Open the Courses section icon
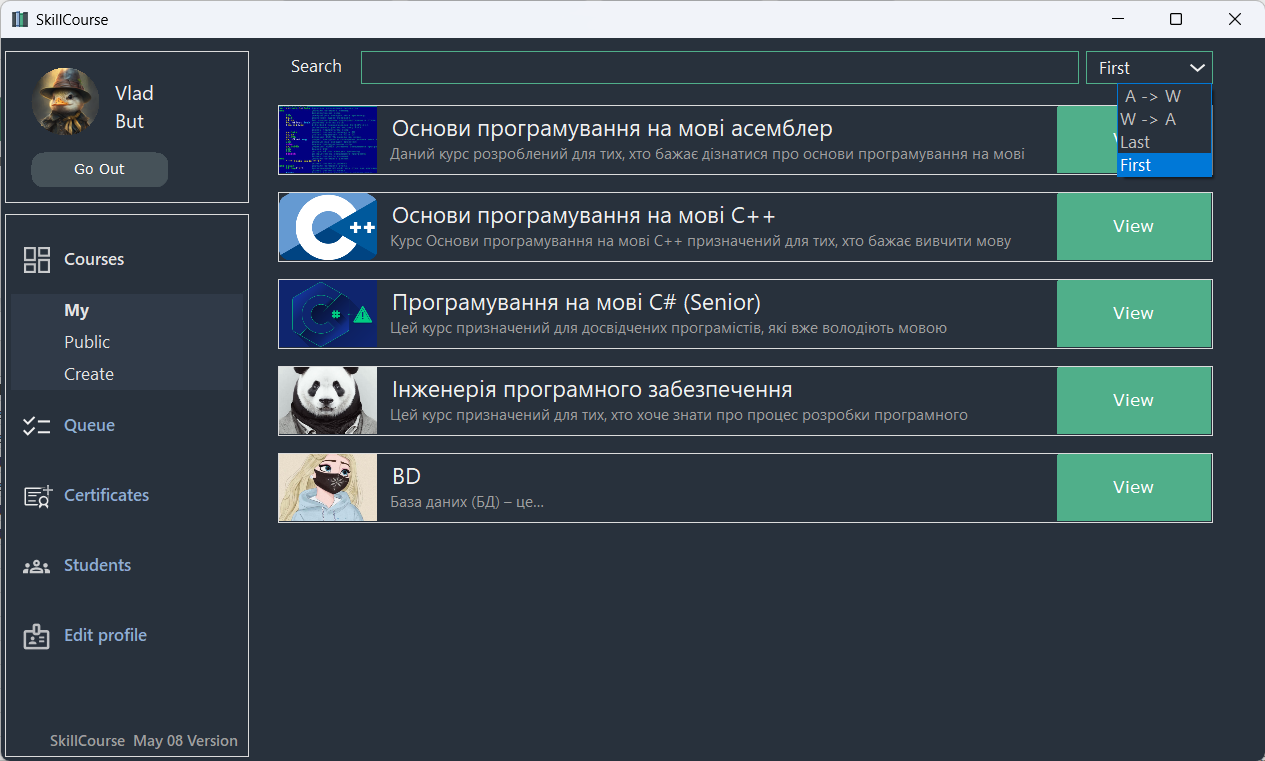This screenshot has width=1265, height=761. (x=36, y=258)
